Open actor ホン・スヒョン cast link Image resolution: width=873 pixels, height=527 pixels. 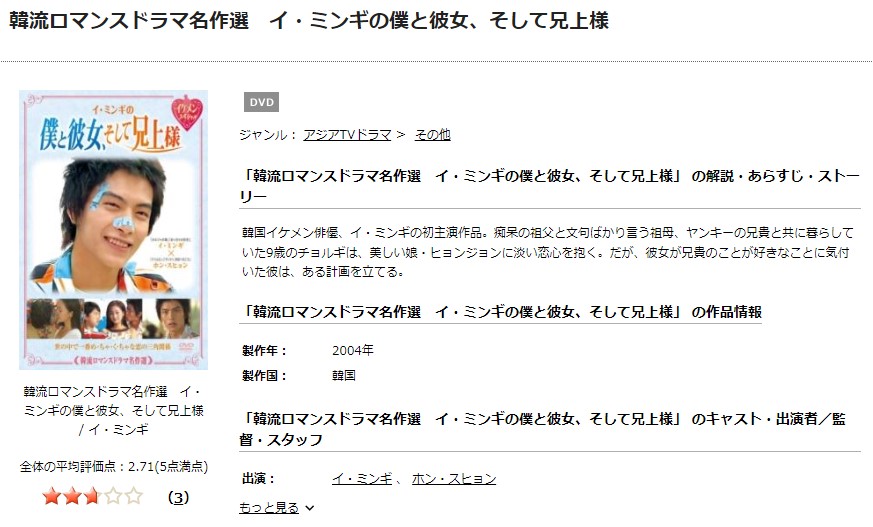(x=454, y=479)
